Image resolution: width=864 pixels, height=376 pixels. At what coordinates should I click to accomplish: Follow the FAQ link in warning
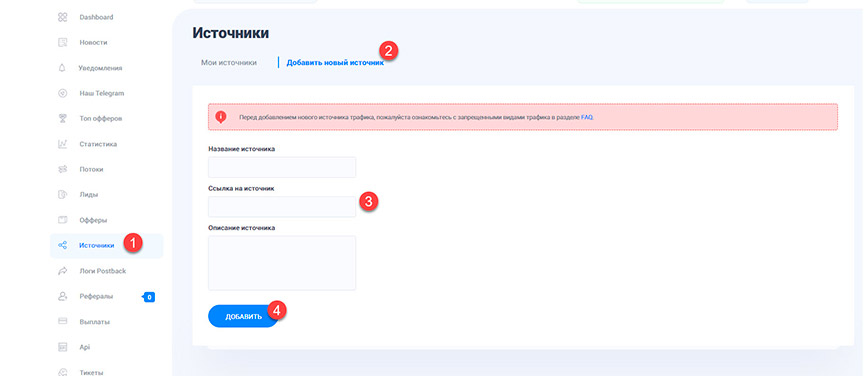pyautogui.click(x=587, y=117)
